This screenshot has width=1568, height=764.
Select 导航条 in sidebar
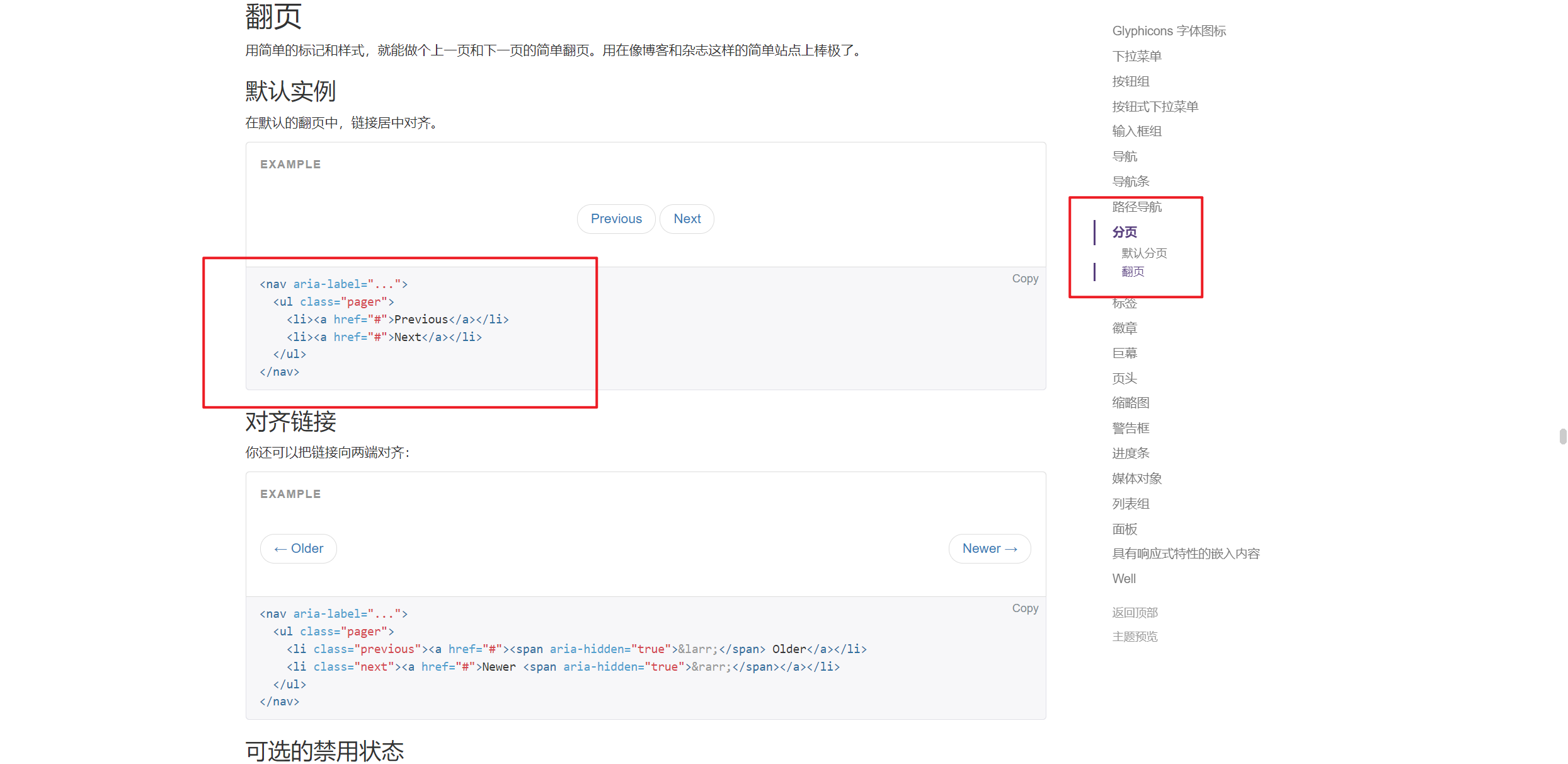click(1131, 182)
